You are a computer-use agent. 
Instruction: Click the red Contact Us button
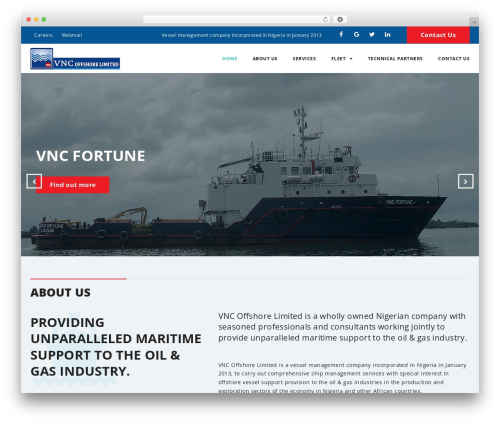point(438,35)
